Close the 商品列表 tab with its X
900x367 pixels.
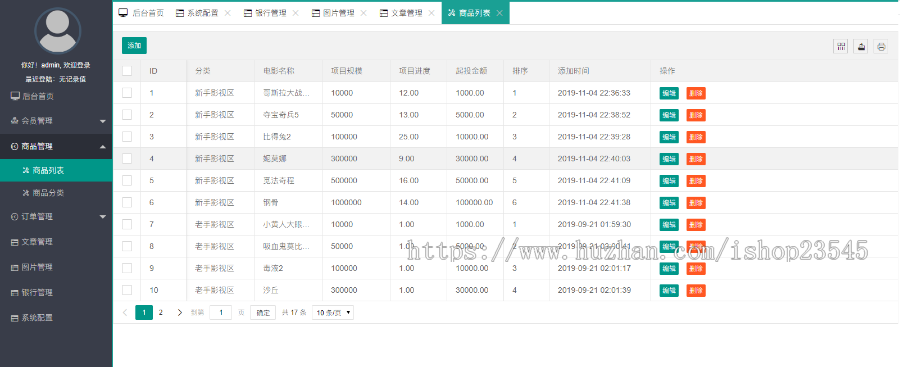click(499, 13)
